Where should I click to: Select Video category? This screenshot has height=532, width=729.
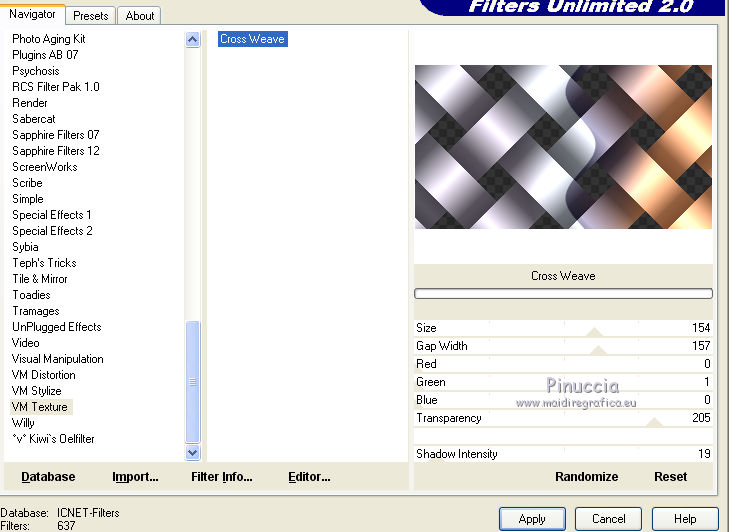tap(26, 343)
